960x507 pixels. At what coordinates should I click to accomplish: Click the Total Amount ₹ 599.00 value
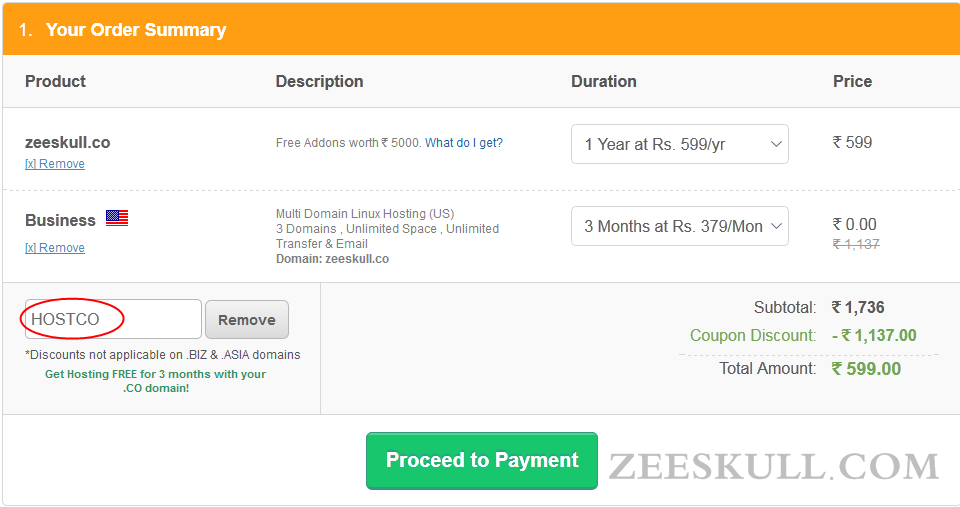click(866, 369)
